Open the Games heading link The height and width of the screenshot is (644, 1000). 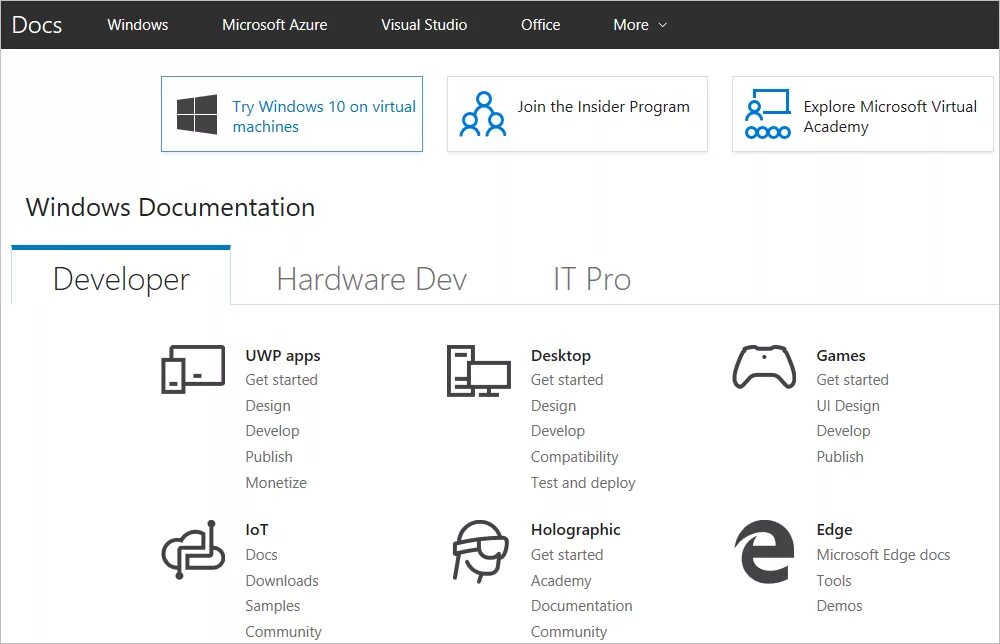point(841,356)
